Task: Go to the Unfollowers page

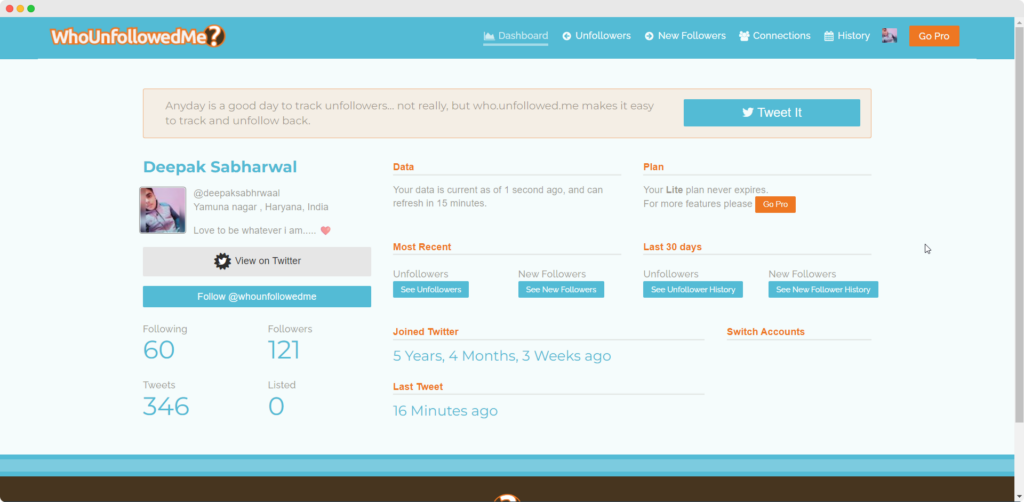Action: [x=596, y=36]
